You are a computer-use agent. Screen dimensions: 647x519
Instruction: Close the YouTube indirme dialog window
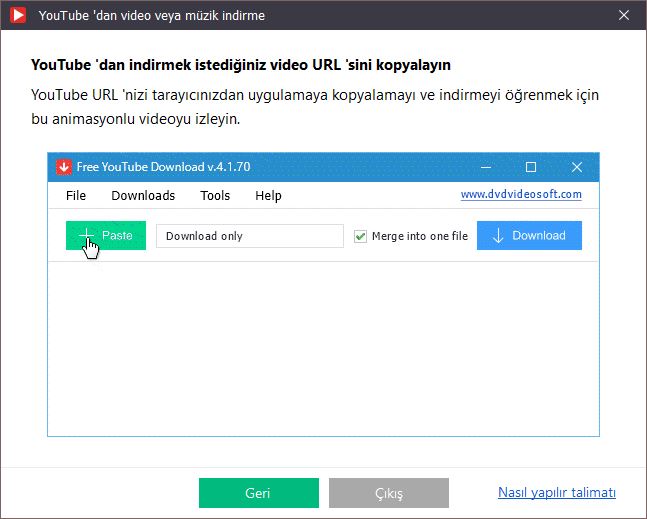(x=624, y=15)
